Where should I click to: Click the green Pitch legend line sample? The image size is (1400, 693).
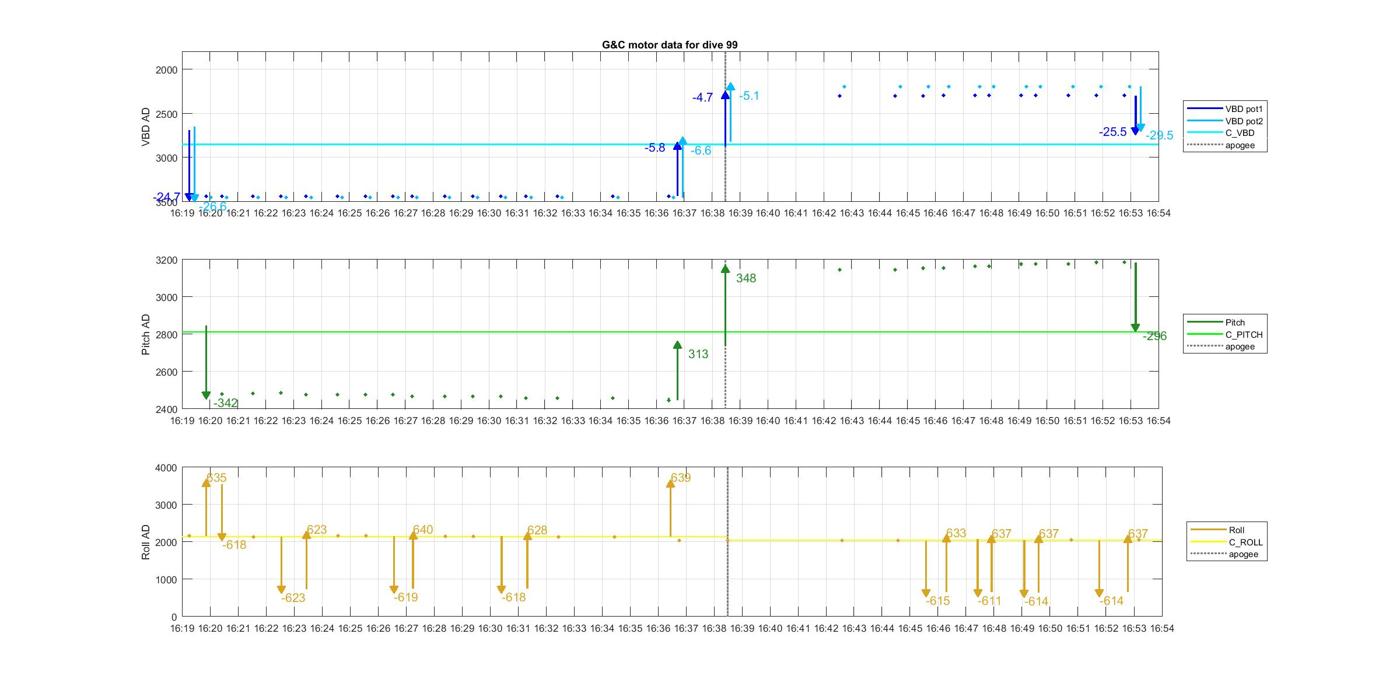[x=1203, y=322]
